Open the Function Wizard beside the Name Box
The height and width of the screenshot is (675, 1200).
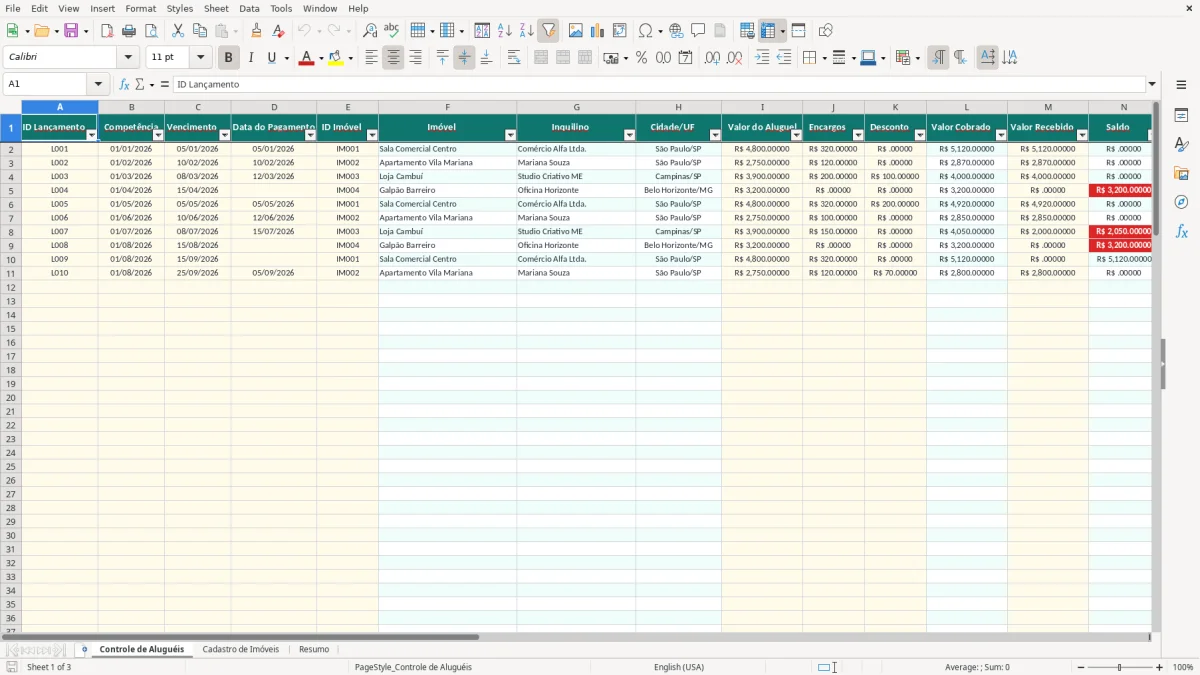pyautogui.click(x=124, y=85)
